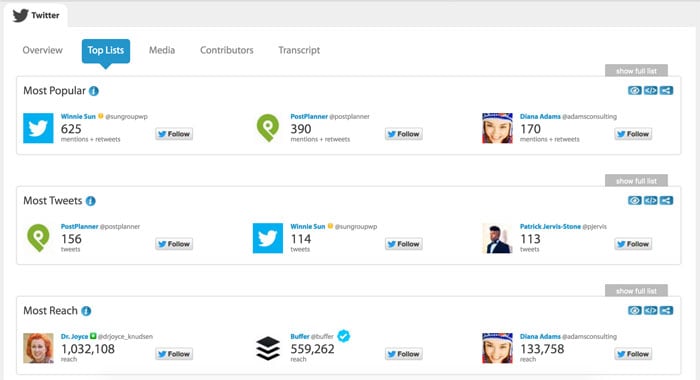Viewport: 700px width, 380px height.
Task: Click the 625 mentions count
Action: point(71,129)
